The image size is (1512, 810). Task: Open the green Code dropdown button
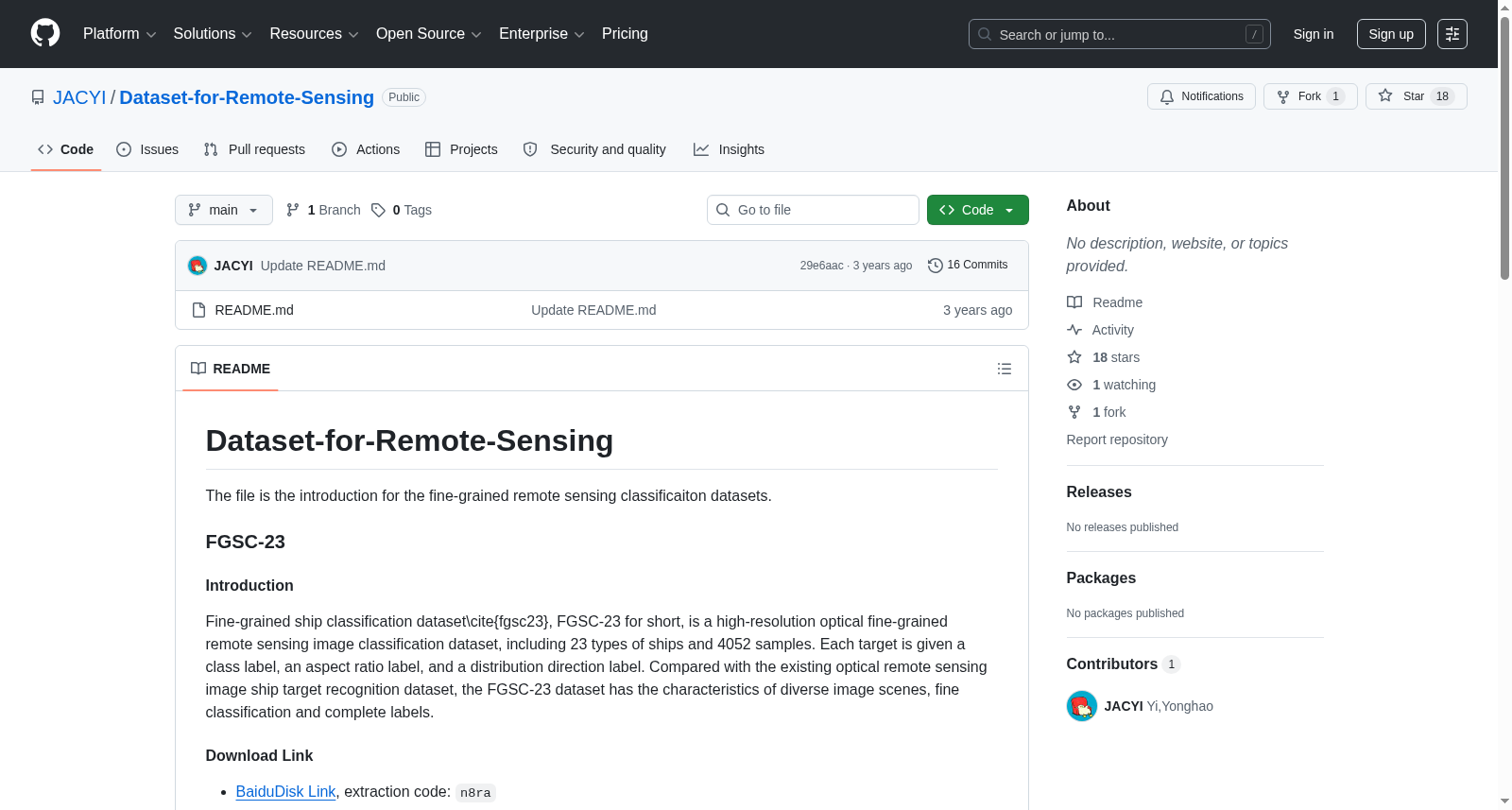click(978, 210)
